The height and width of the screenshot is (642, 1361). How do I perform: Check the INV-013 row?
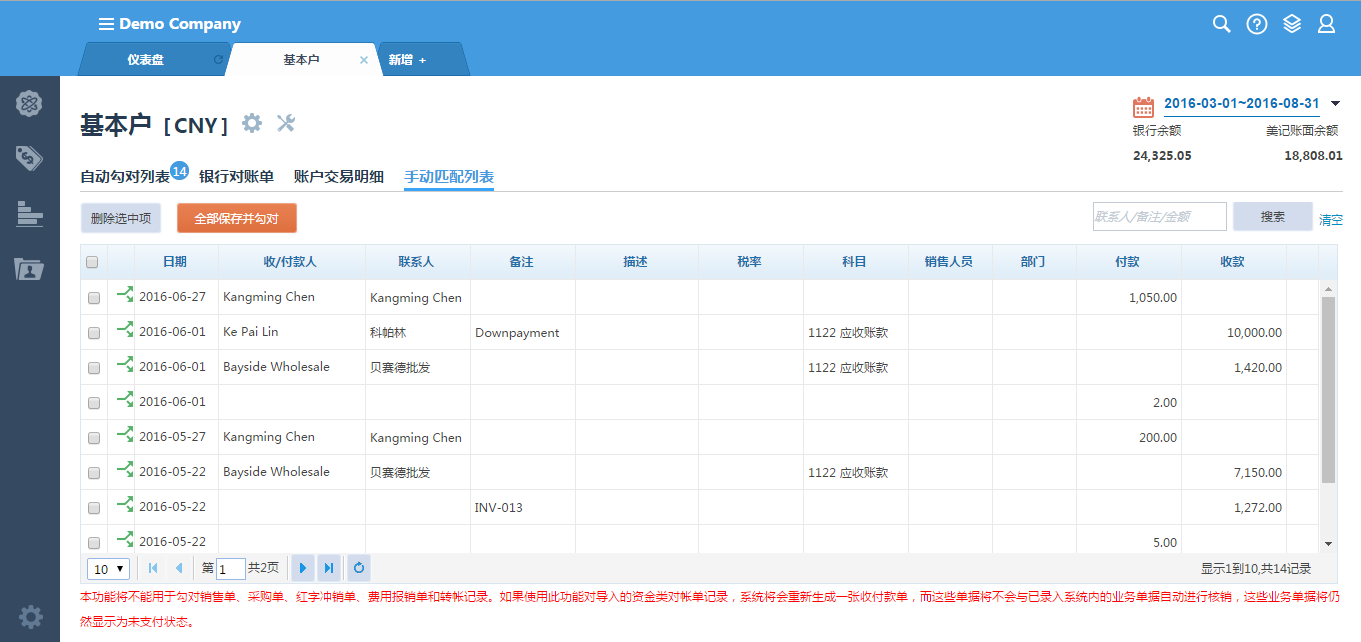coord(94,508)
